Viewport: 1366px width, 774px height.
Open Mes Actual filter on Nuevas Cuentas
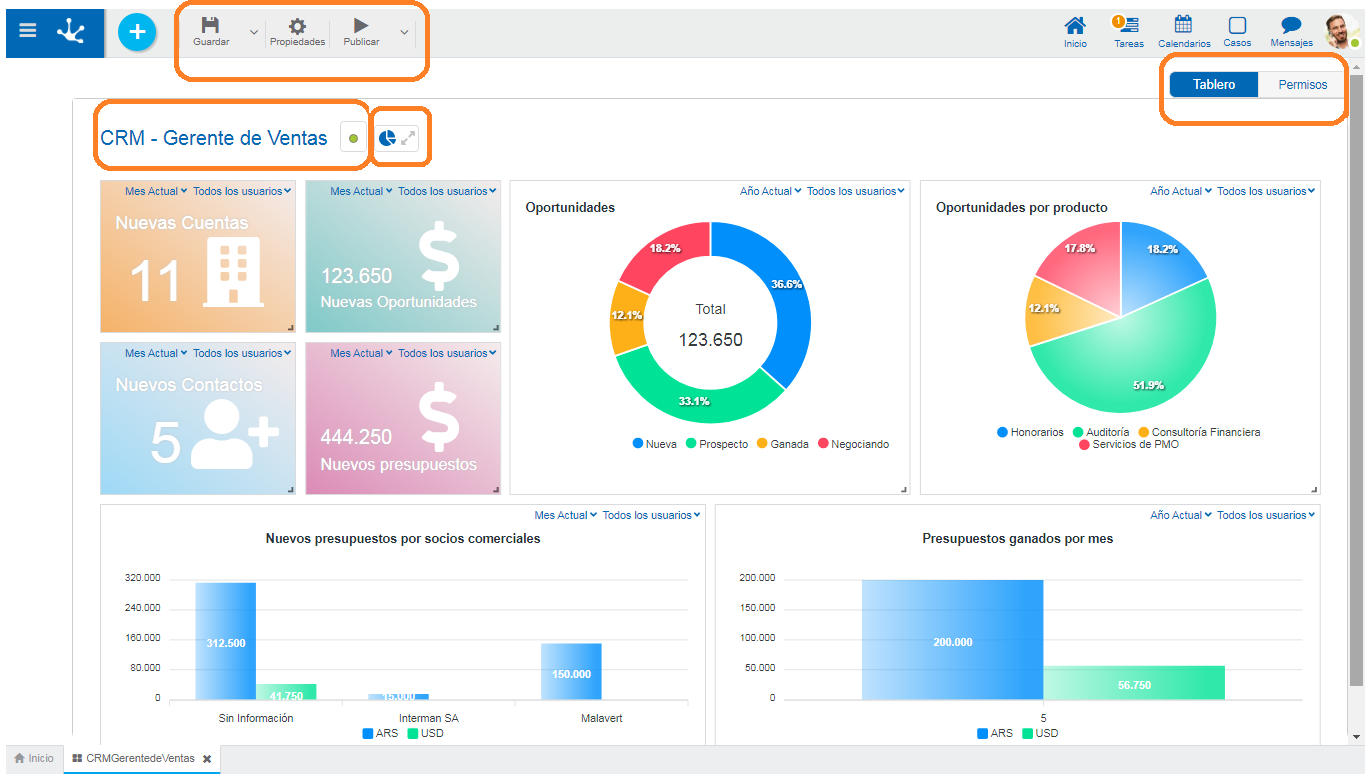tap(156, 191)
